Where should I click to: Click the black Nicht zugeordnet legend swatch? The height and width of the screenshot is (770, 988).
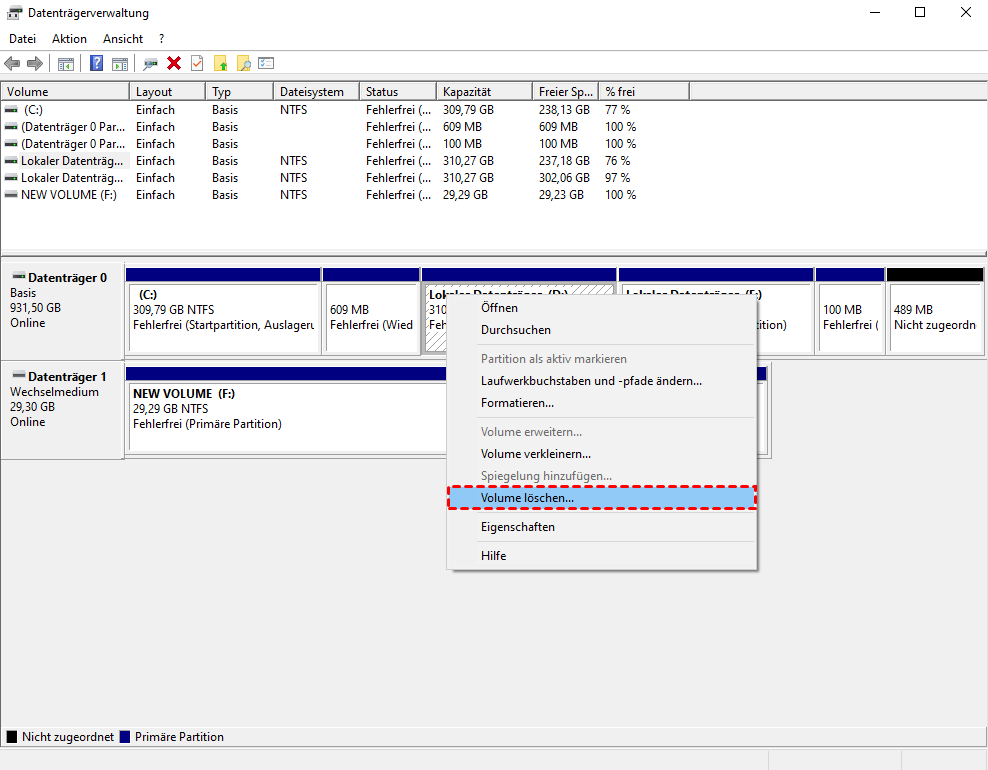point(11,737)
